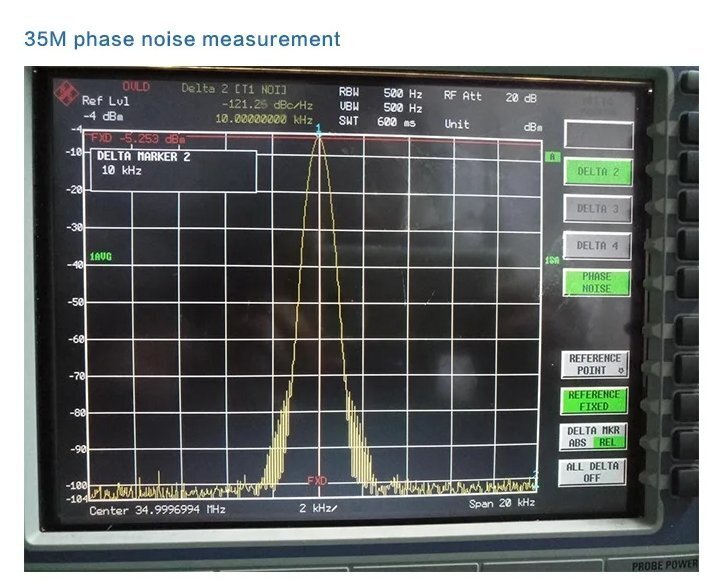721x587 pixels.
Task: Click the Span 20 kHz readout
Action: pyautogui.click(x=501, y=503)
